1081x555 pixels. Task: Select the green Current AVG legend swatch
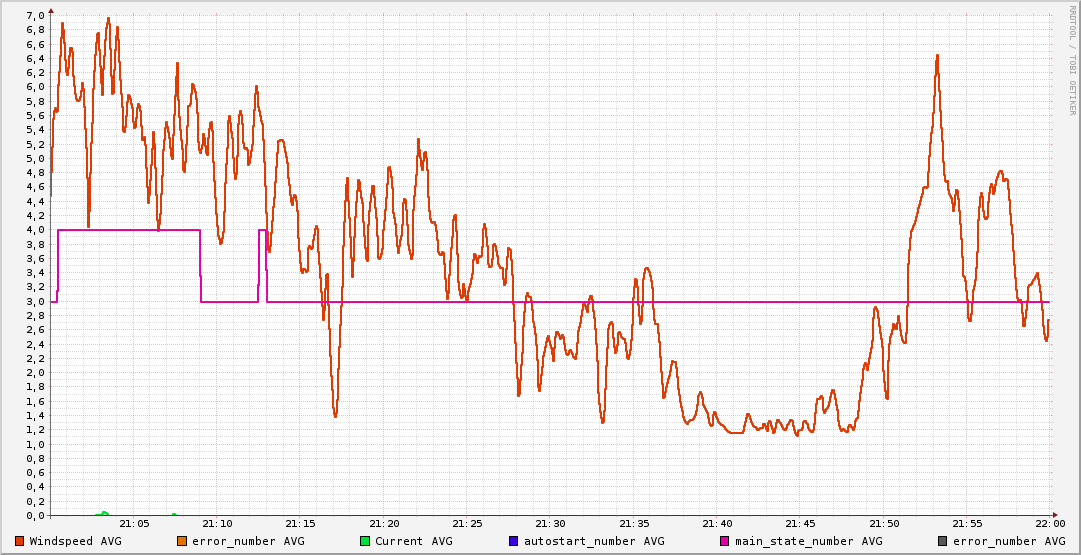point(365,541)
